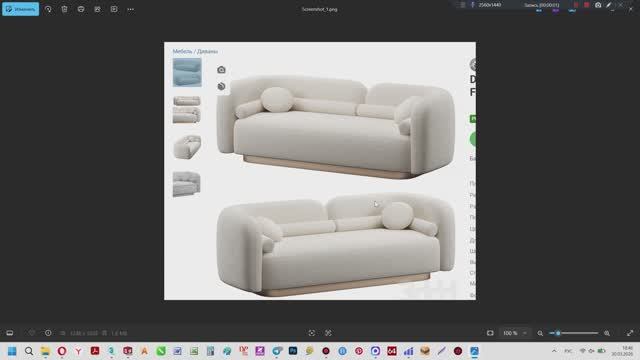Click the Photos fit-screen icon left of the zoom percent
Image resolution: width=640 pixels, height=360 pixels.
point(490,333)
